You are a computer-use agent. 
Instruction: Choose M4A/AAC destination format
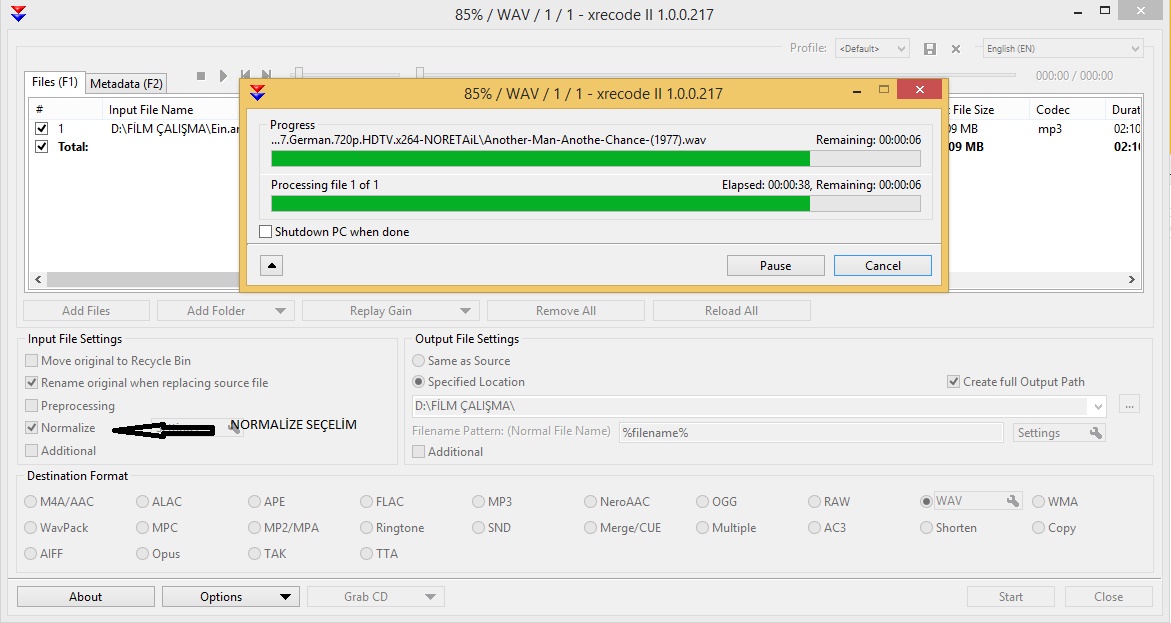(x=31, y=502)
